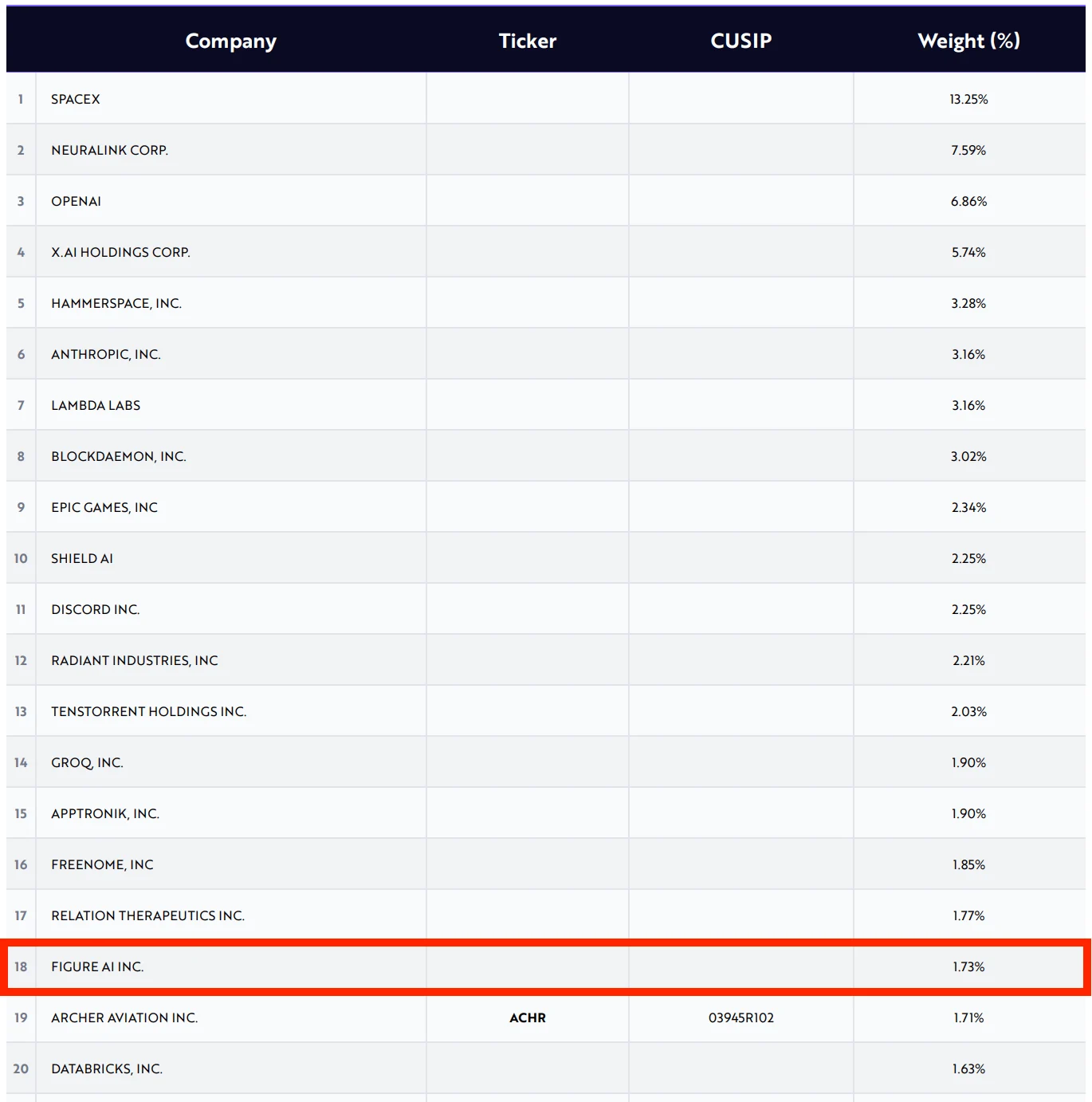Click row number 19 for ARCHER AVIATION
This screenshot has height=1102, width=1092.
tap(21, 1017)
